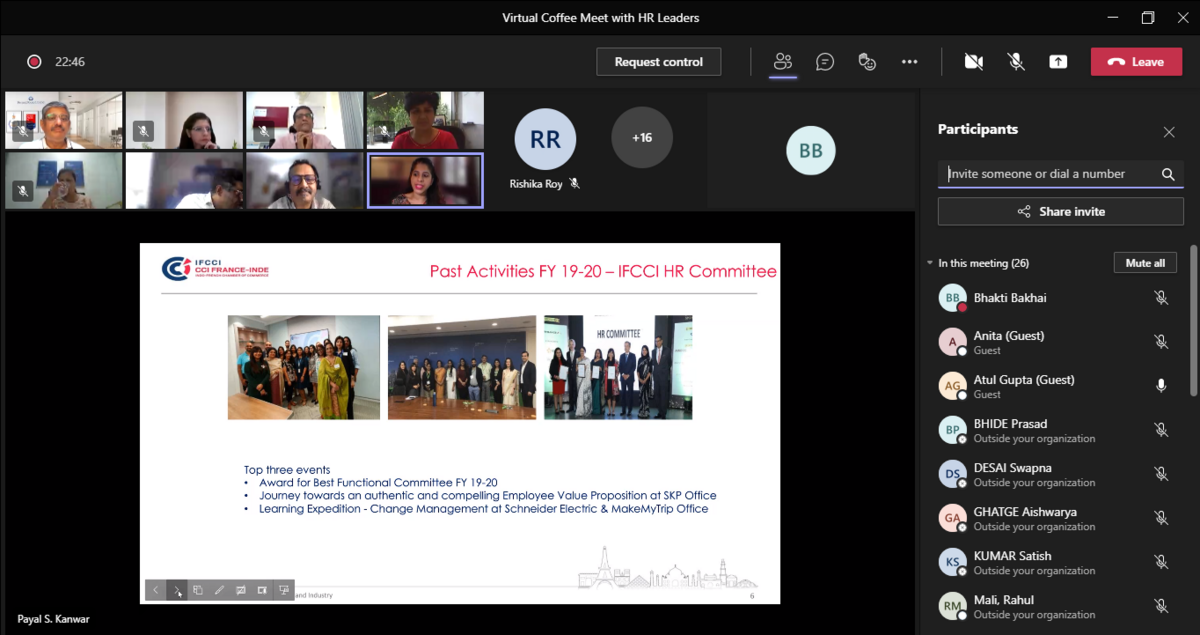Viewport: 1200px width, 635px height.
Task: Close the Participants panel
Action: [1169, 132]
